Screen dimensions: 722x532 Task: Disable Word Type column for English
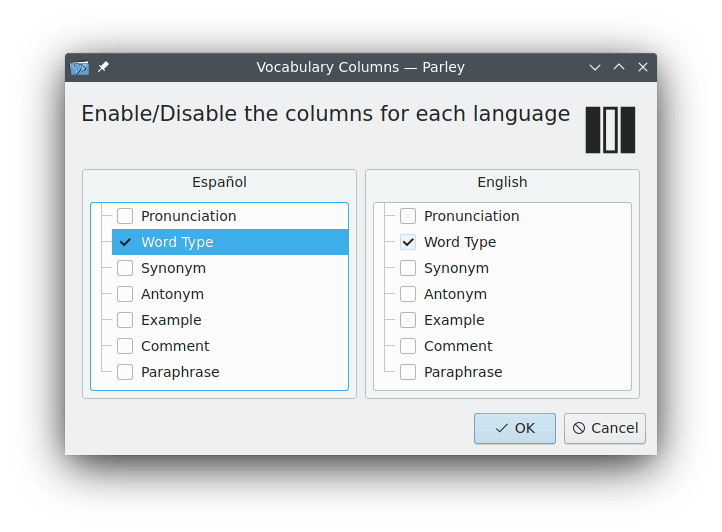pos(408,242)
